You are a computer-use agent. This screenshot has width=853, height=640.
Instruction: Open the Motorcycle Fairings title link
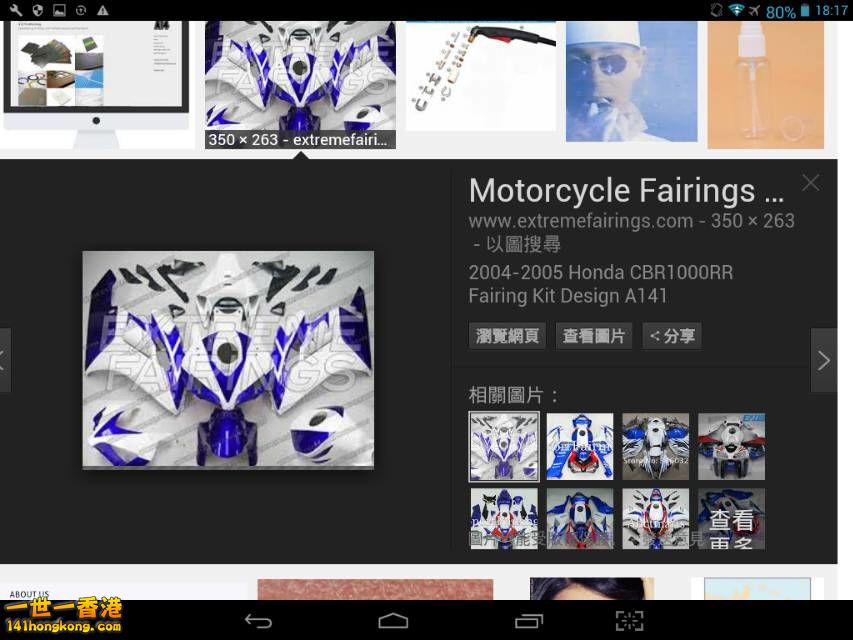pos(626,190)
